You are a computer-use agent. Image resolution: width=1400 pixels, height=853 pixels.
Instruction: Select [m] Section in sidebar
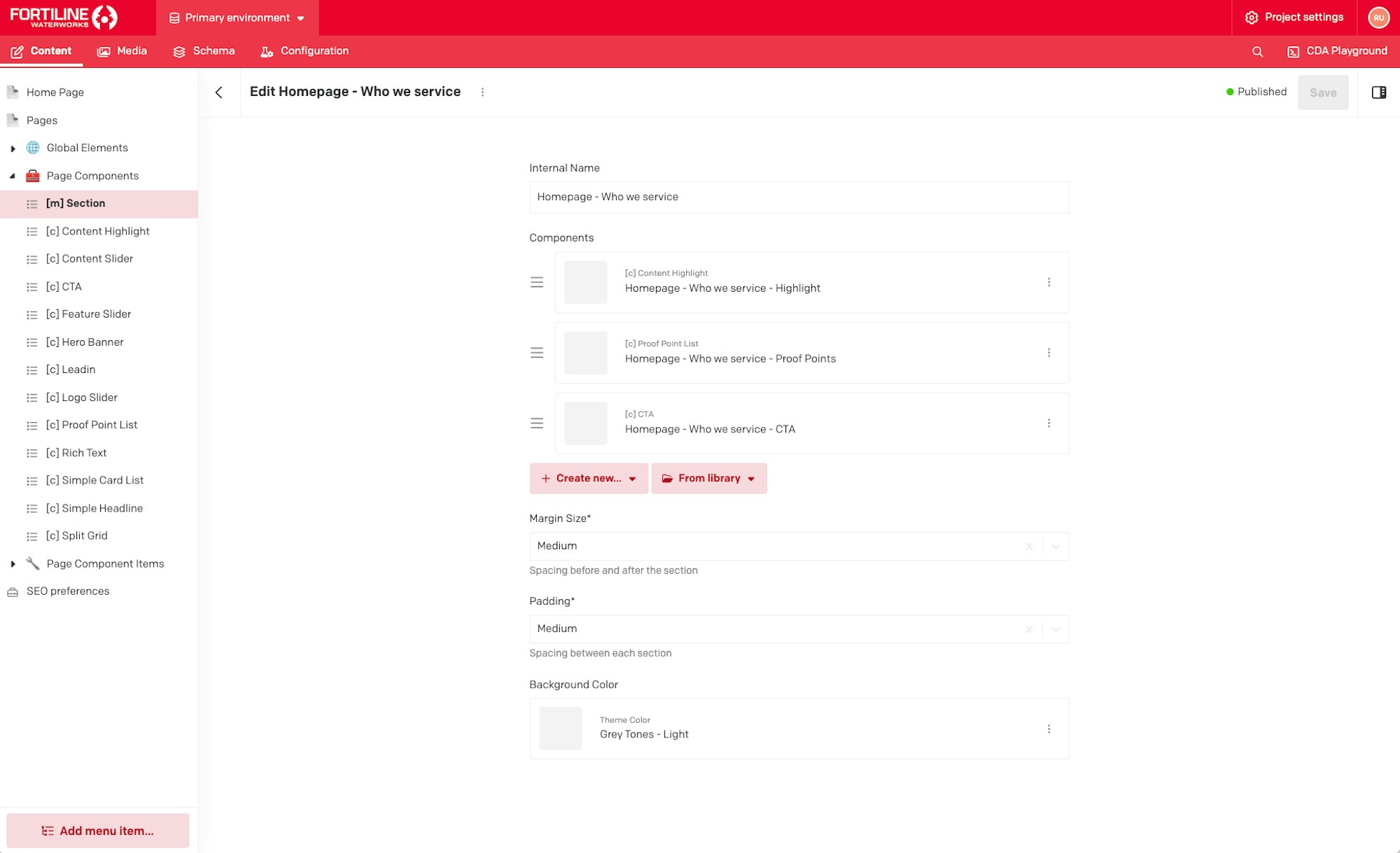(x=99, y=204)
